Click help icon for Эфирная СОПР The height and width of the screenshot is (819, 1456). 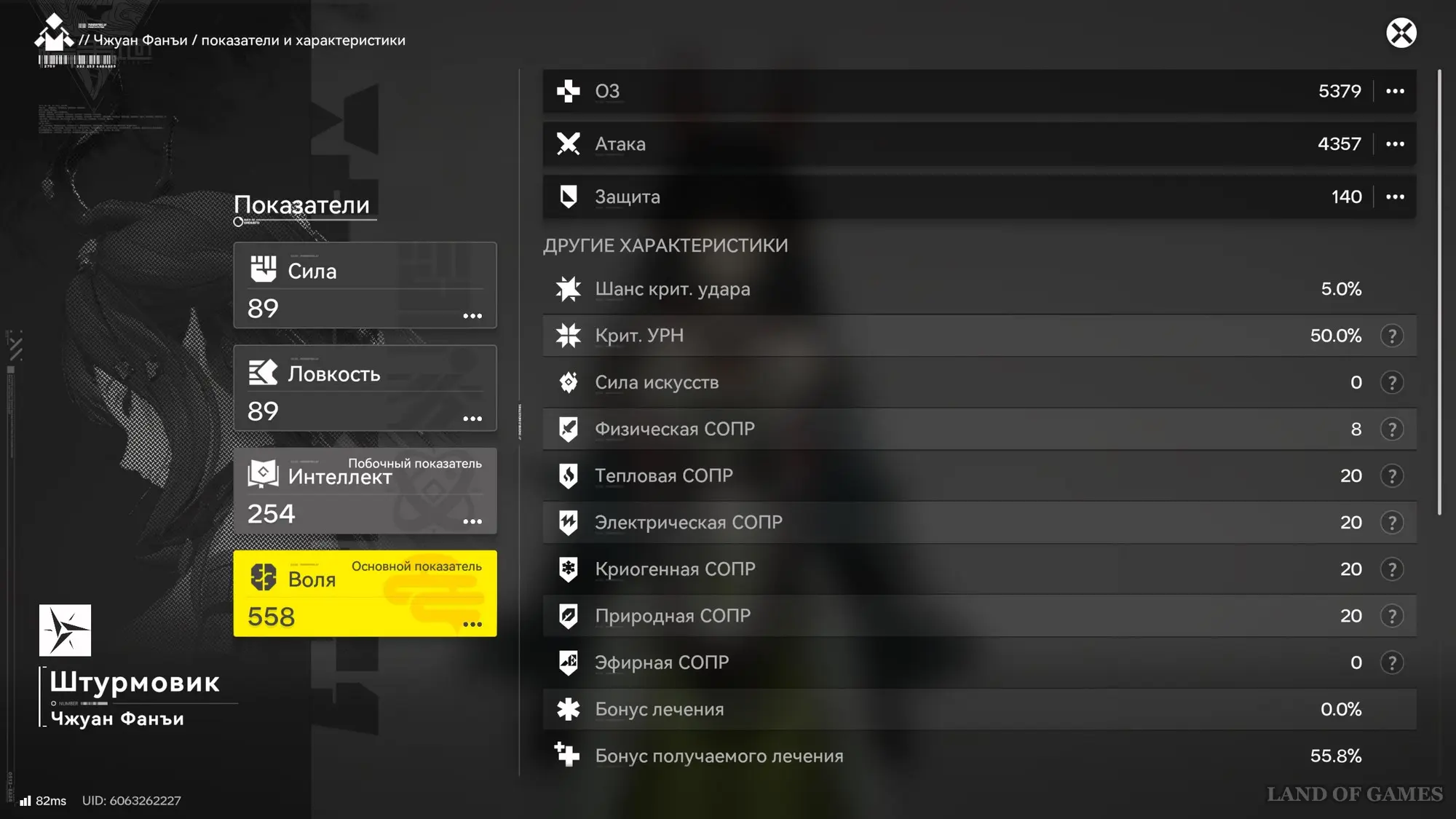tap(1391, 662)
